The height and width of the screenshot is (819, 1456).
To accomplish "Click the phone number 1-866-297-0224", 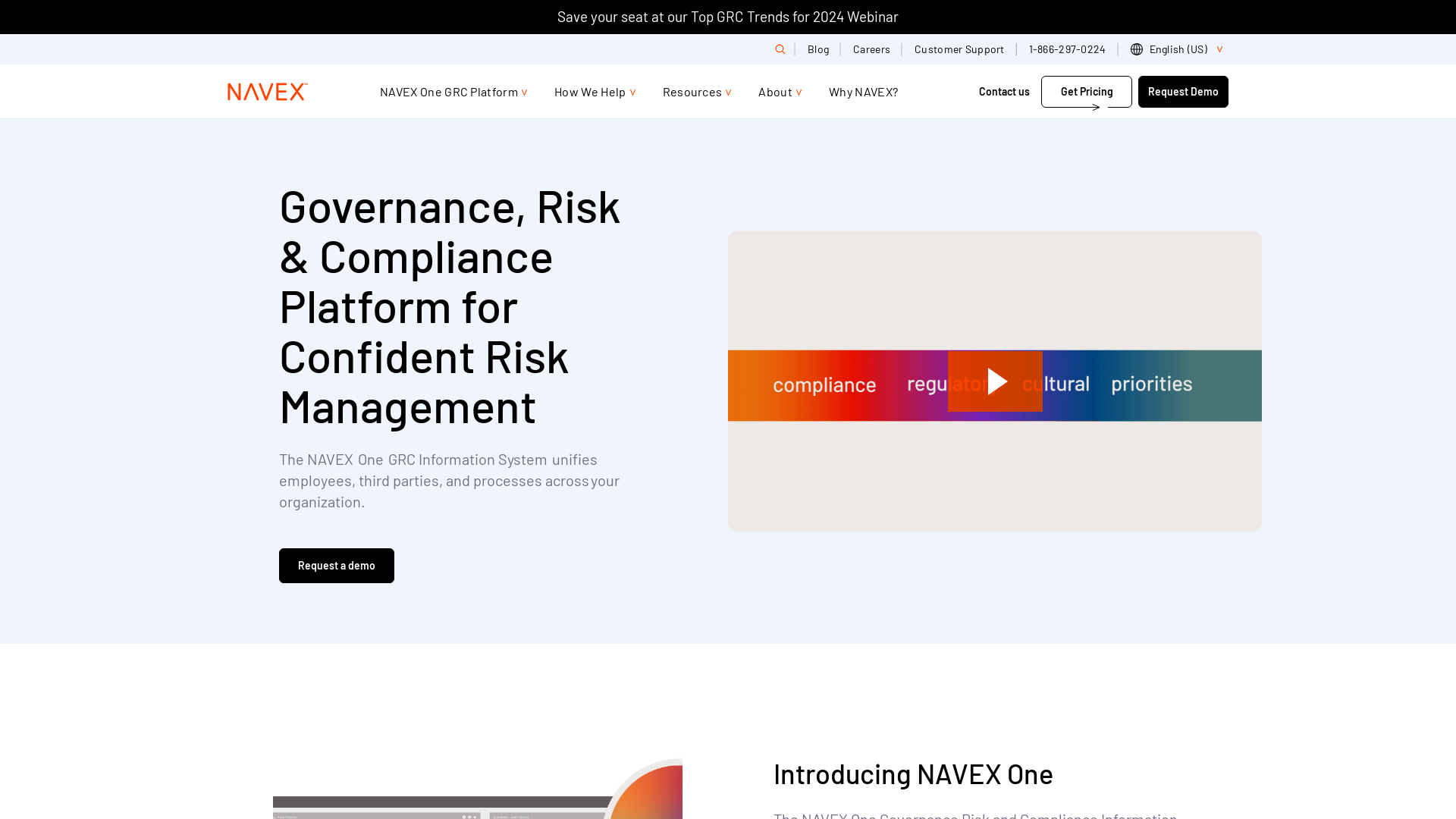I will pyautogui.click(x=1067, y=49).
